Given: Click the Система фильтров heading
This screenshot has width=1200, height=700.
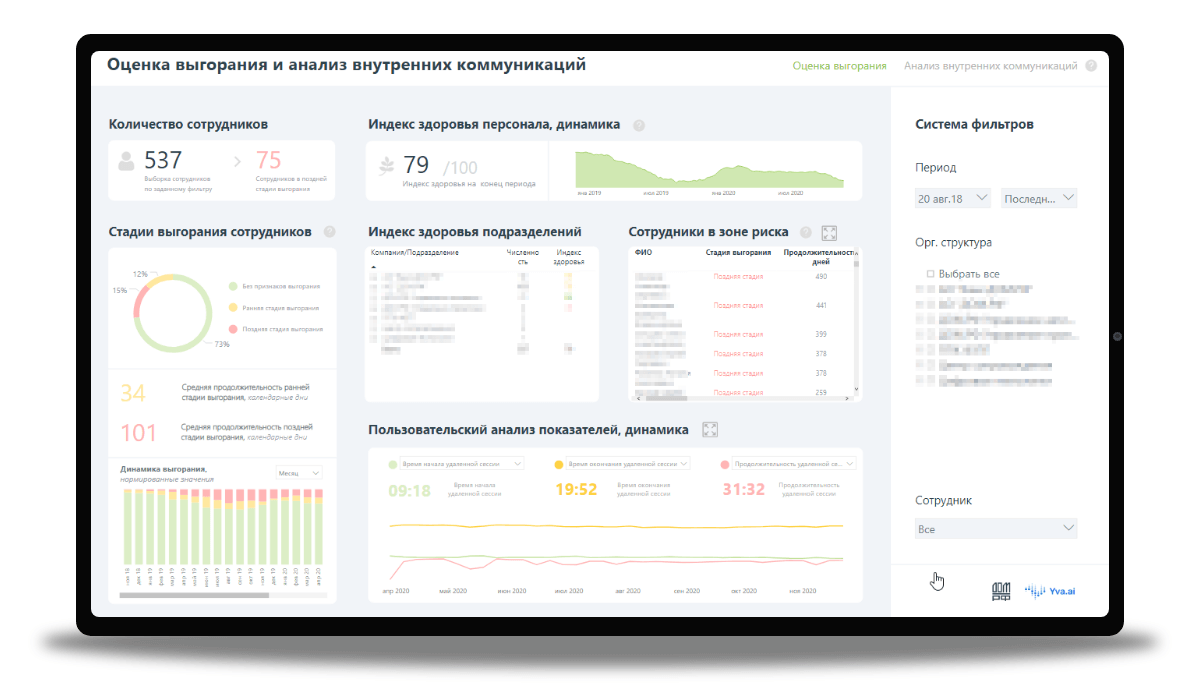Looking at the screenshot, I should pos(974,125).
